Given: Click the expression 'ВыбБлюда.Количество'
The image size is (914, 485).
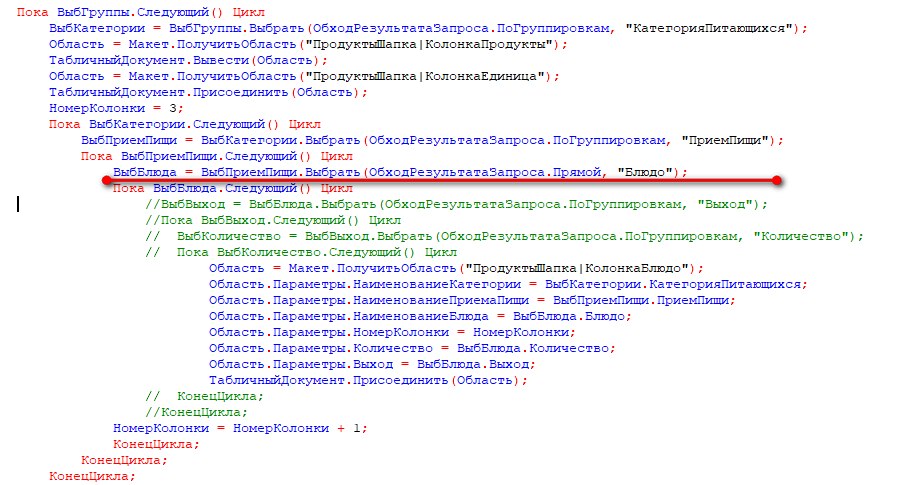Looking at the screenshot, I should click(532, 349).
